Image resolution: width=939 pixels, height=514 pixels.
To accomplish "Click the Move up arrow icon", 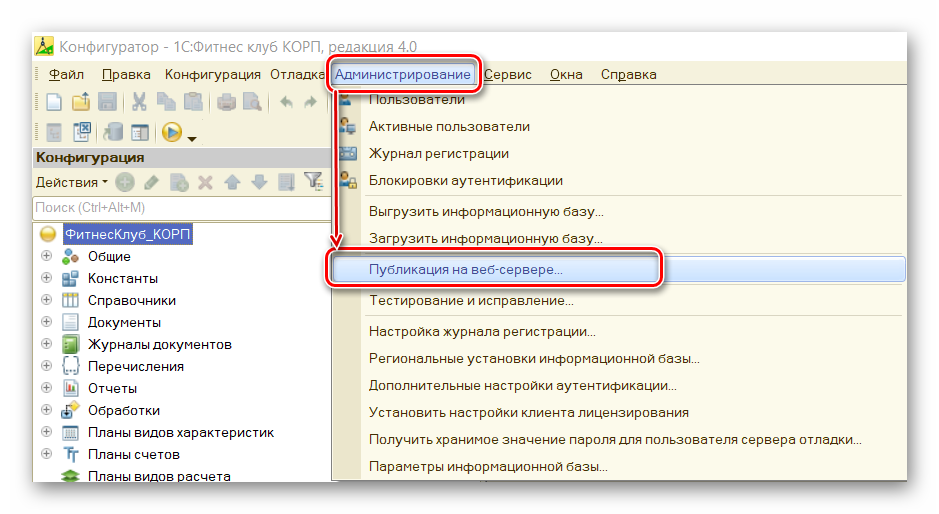I will [x=232, y=182].
